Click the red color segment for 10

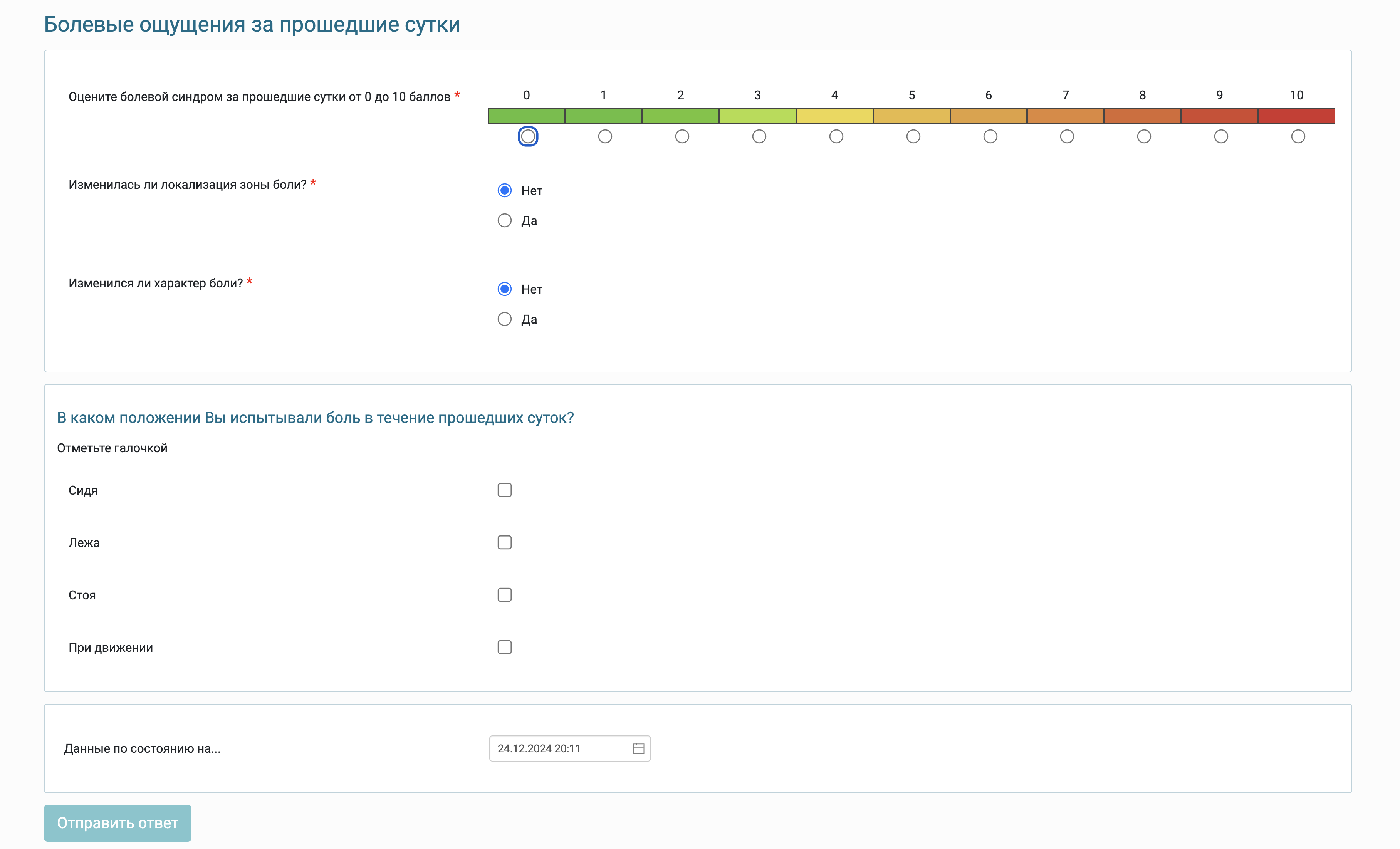(1297, 116)
